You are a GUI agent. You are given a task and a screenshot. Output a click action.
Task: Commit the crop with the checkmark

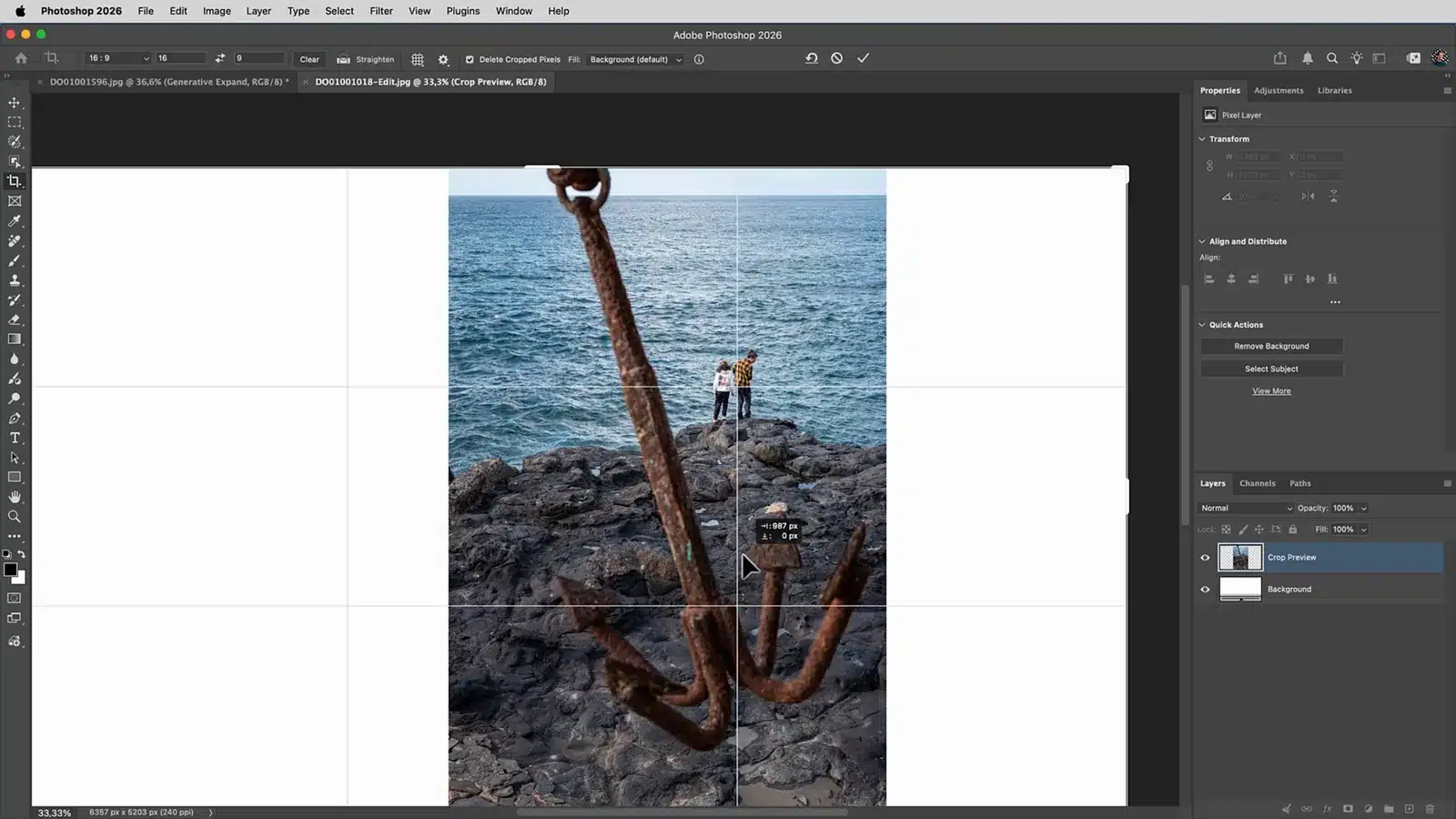(863, 58)
